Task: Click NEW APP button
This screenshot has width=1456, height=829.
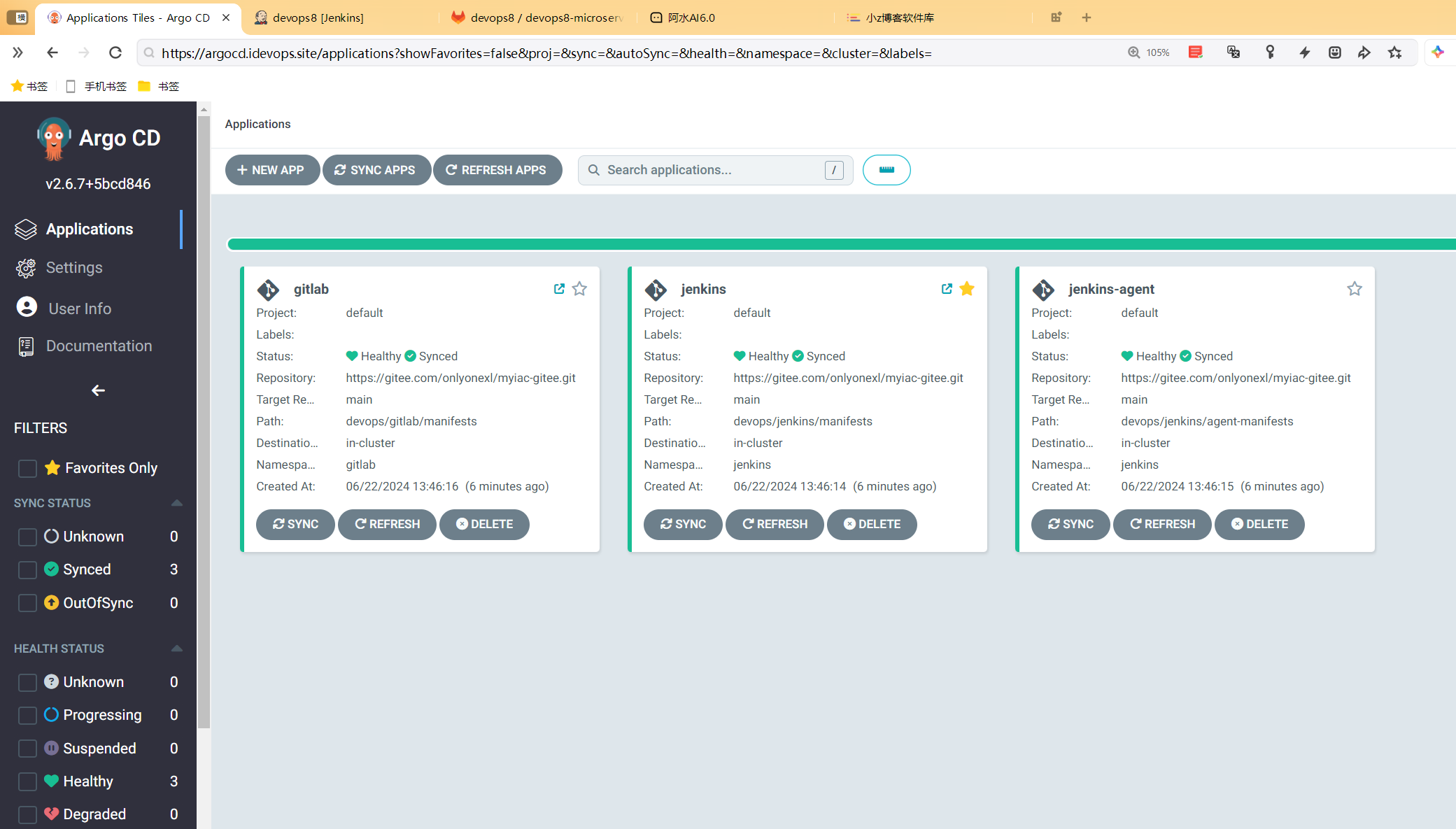Action: coord(272,170)
